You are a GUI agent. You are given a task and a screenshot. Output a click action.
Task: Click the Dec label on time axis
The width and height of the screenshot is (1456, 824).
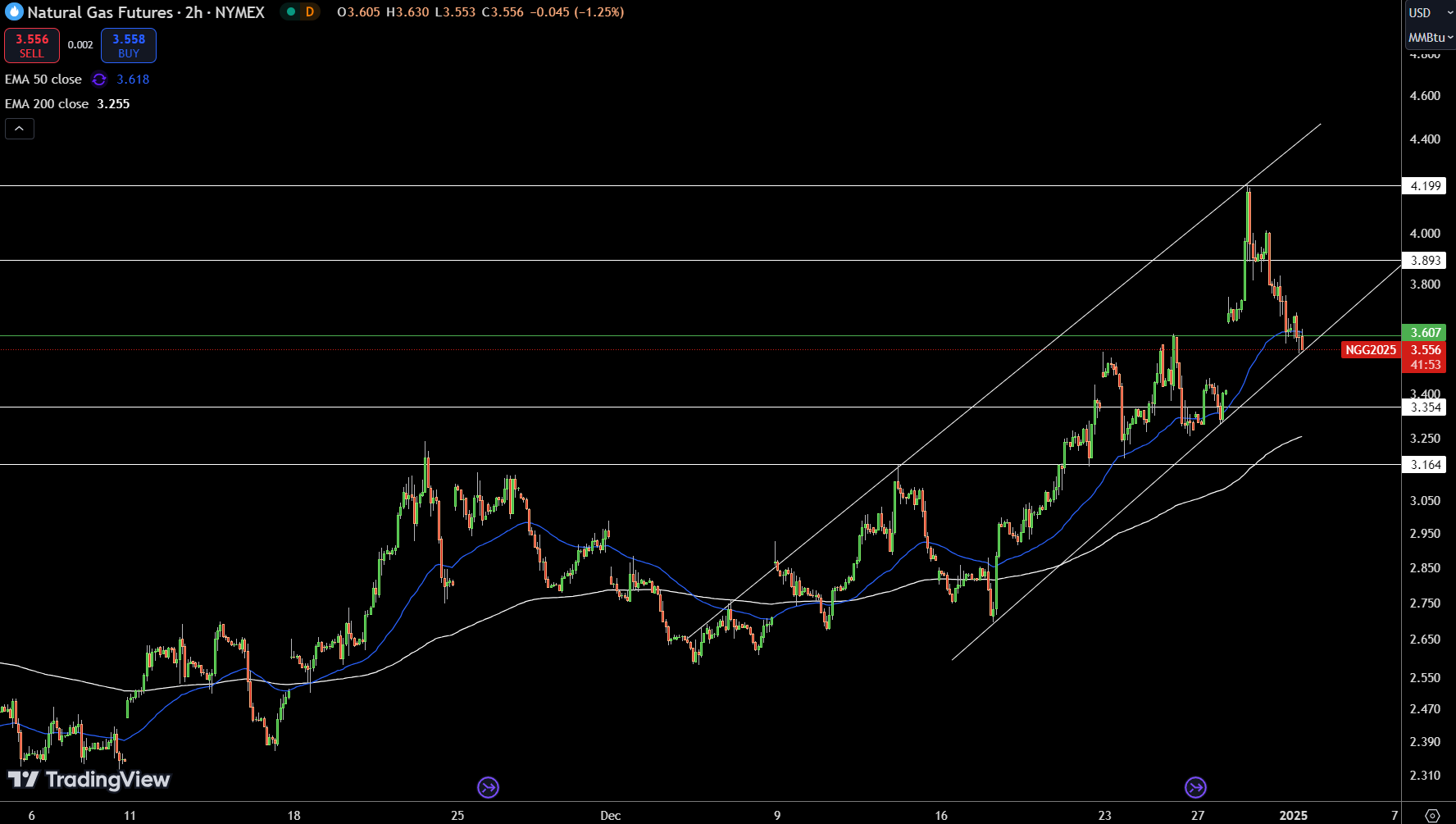click(x=611, y=816)
